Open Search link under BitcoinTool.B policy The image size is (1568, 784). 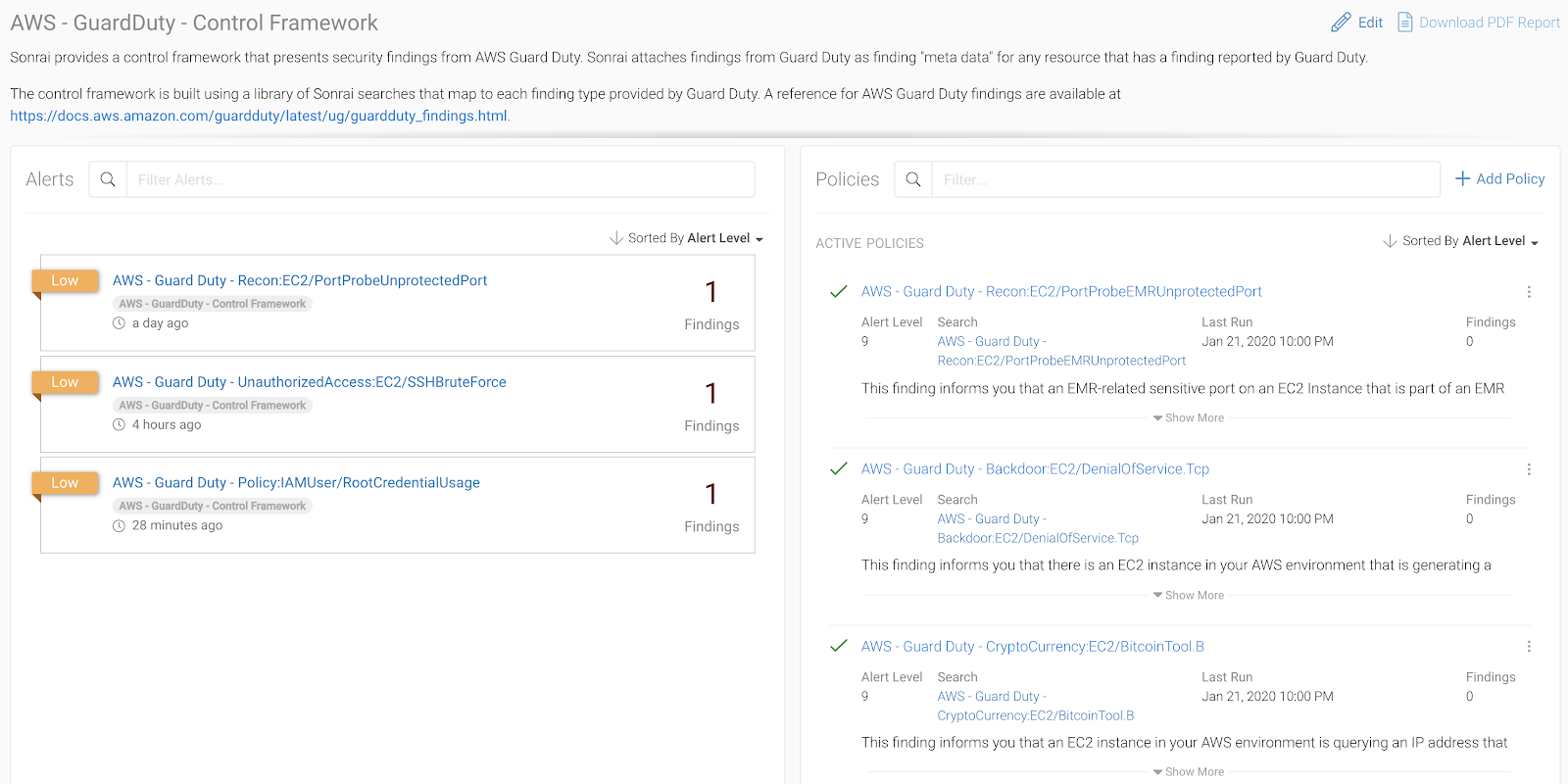coord(1035,706)
